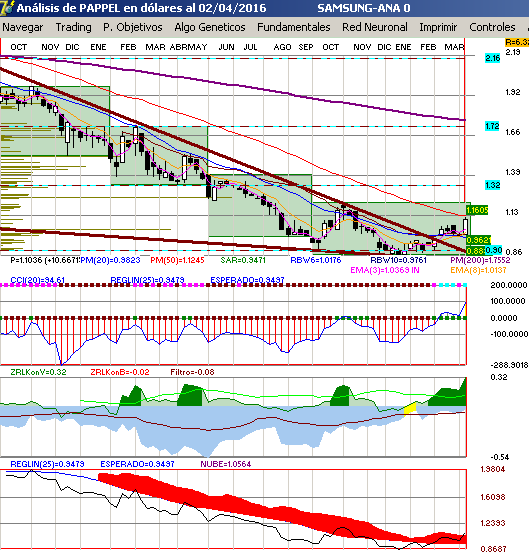Viewport: 529px width, 552px height.
Task: Click the ZRLKonV=0.32 label
Action: (x=38, y=372)
